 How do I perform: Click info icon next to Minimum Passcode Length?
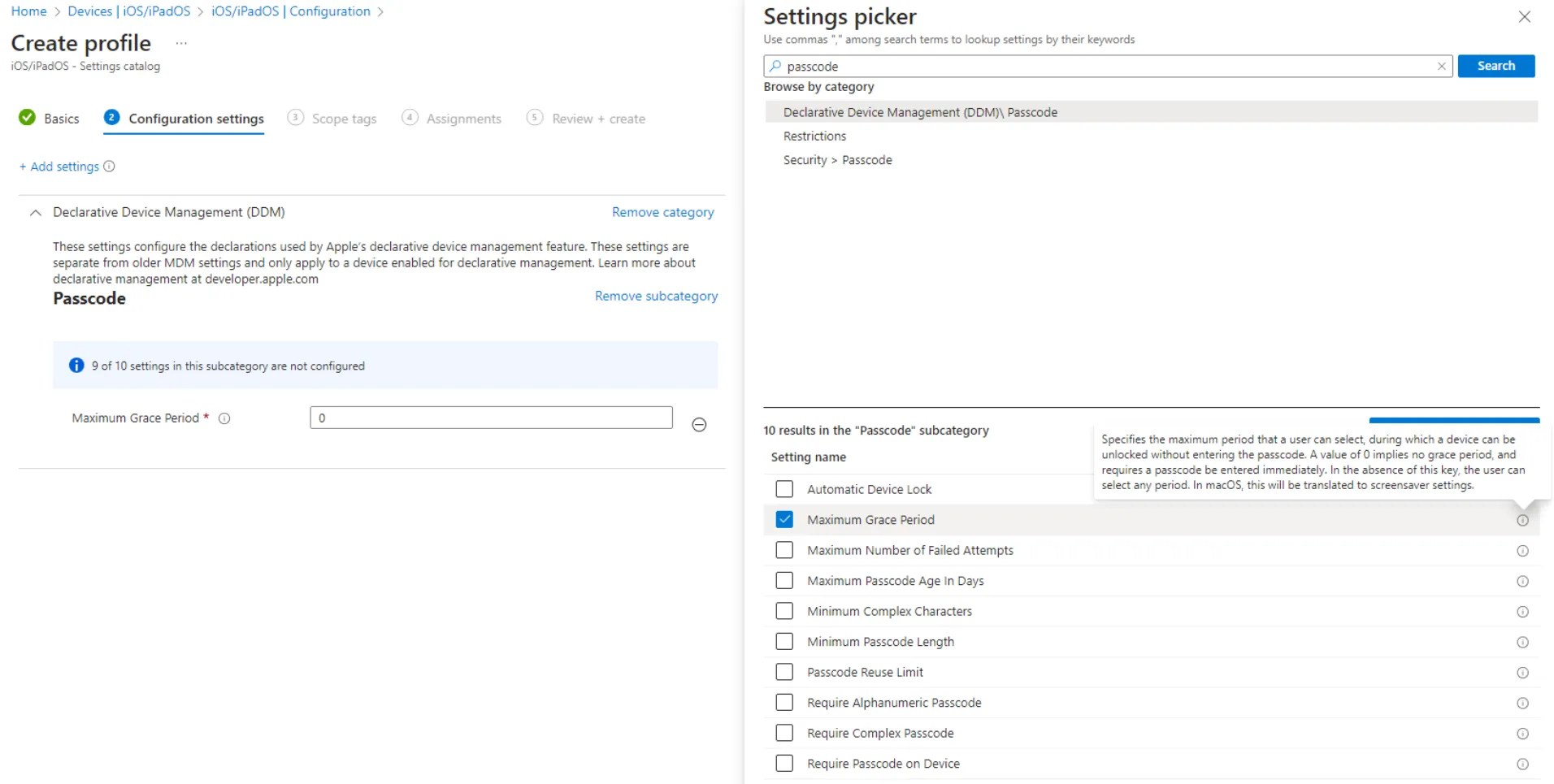pyautogui.click(x=1522, y=643)
